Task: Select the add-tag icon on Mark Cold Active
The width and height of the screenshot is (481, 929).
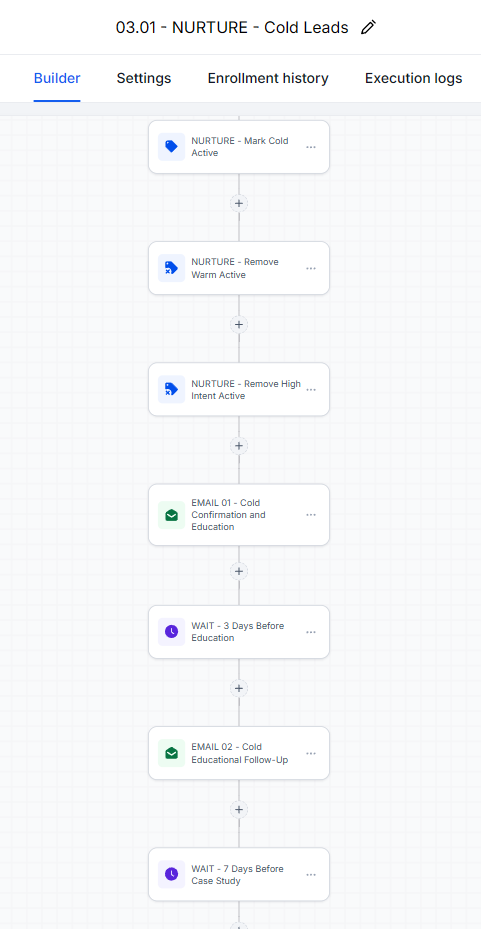Action: [x=171, y=146]
